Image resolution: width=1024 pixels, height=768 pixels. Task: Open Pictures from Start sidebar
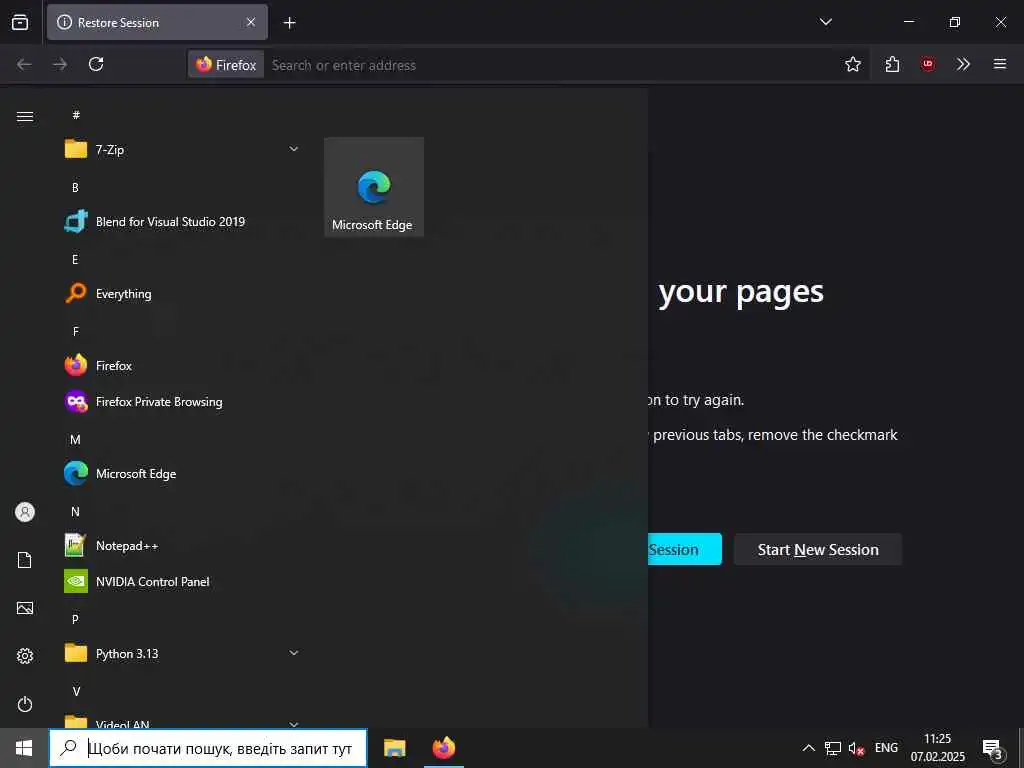coord(25,608)
